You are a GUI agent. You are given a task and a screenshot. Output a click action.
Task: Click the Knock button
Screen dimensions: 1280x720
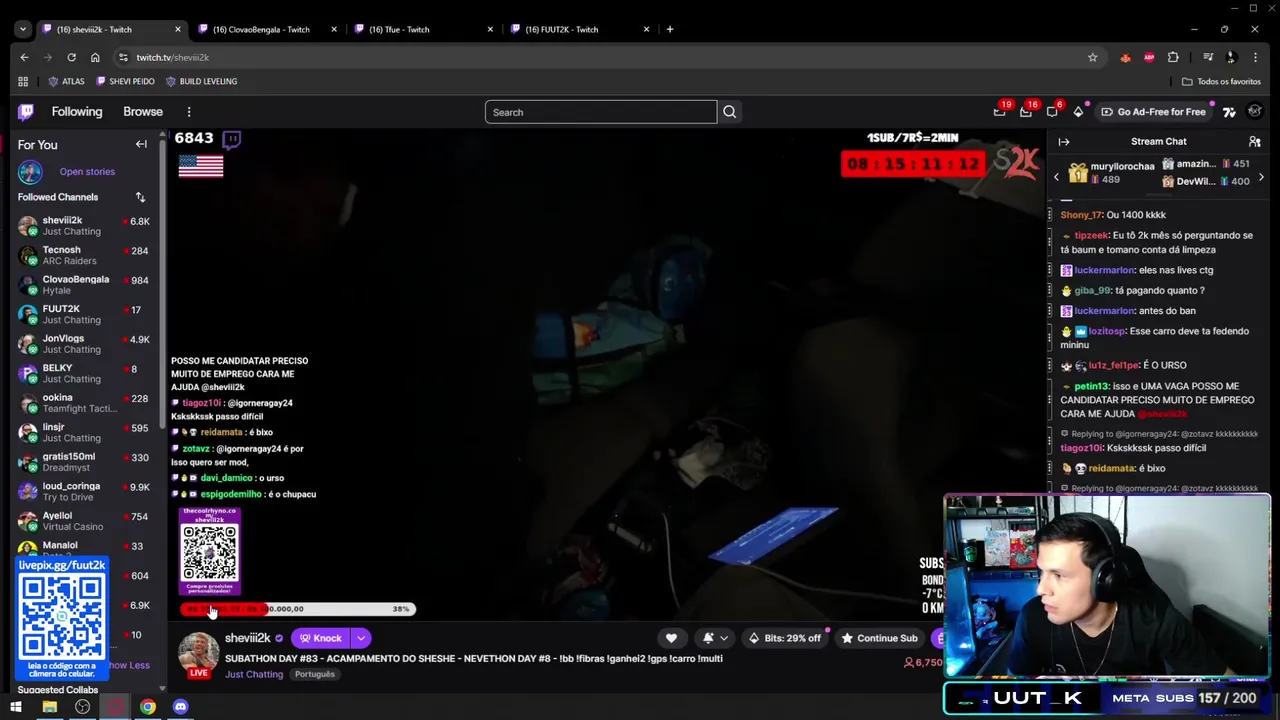(320, 638)
